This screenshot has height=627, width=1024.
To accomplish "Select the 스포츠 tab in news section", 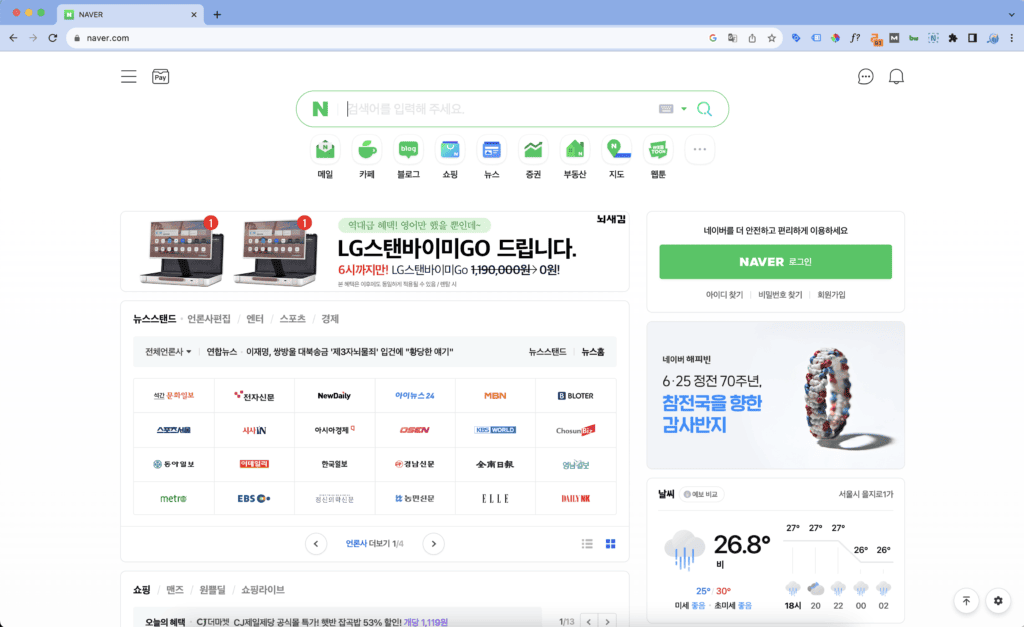I will (292, 319).
